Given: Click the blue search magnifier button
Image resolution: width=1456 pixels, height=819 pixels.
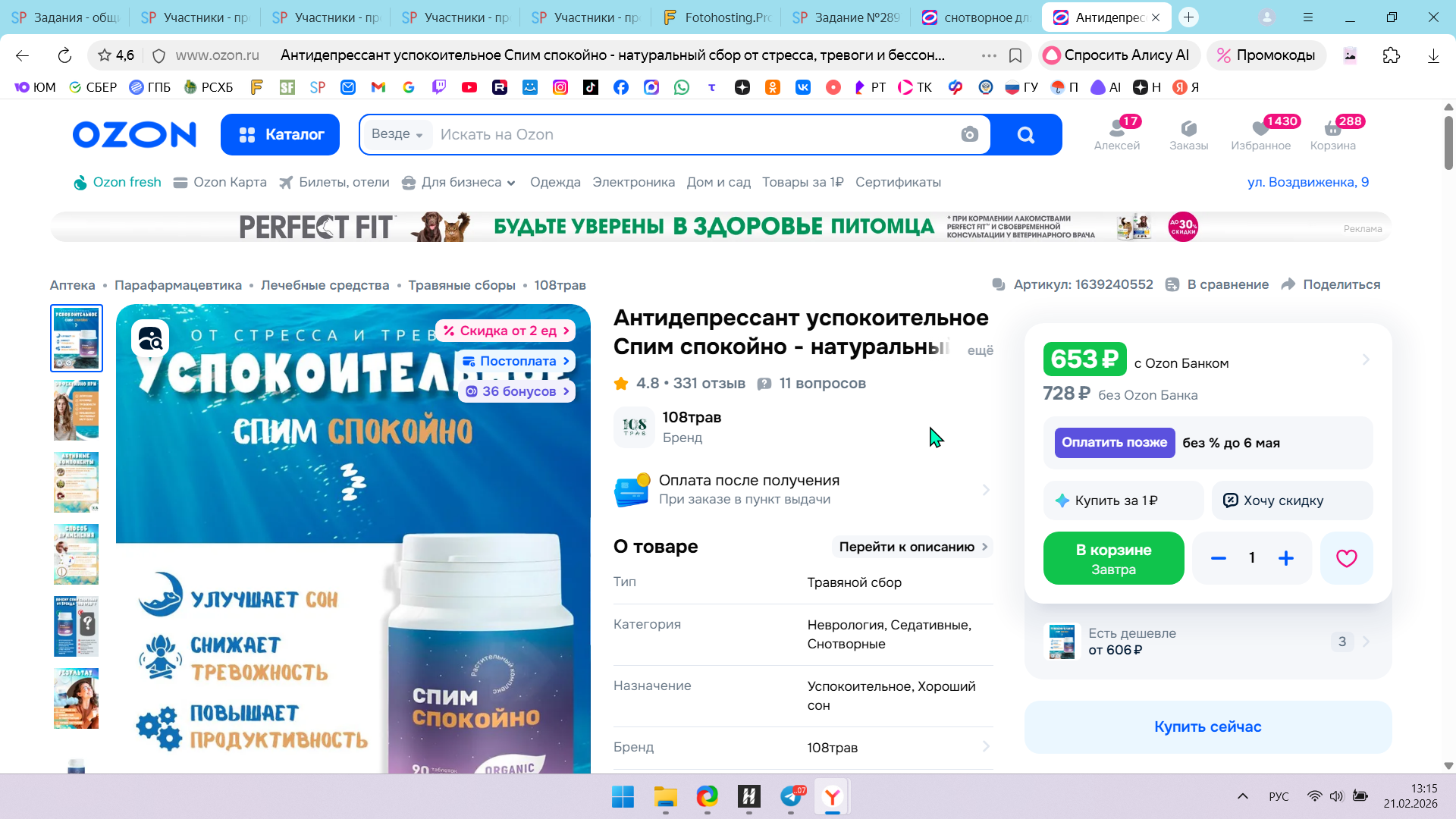Looking at the screenshot, I should click(x=1025, y=135).
